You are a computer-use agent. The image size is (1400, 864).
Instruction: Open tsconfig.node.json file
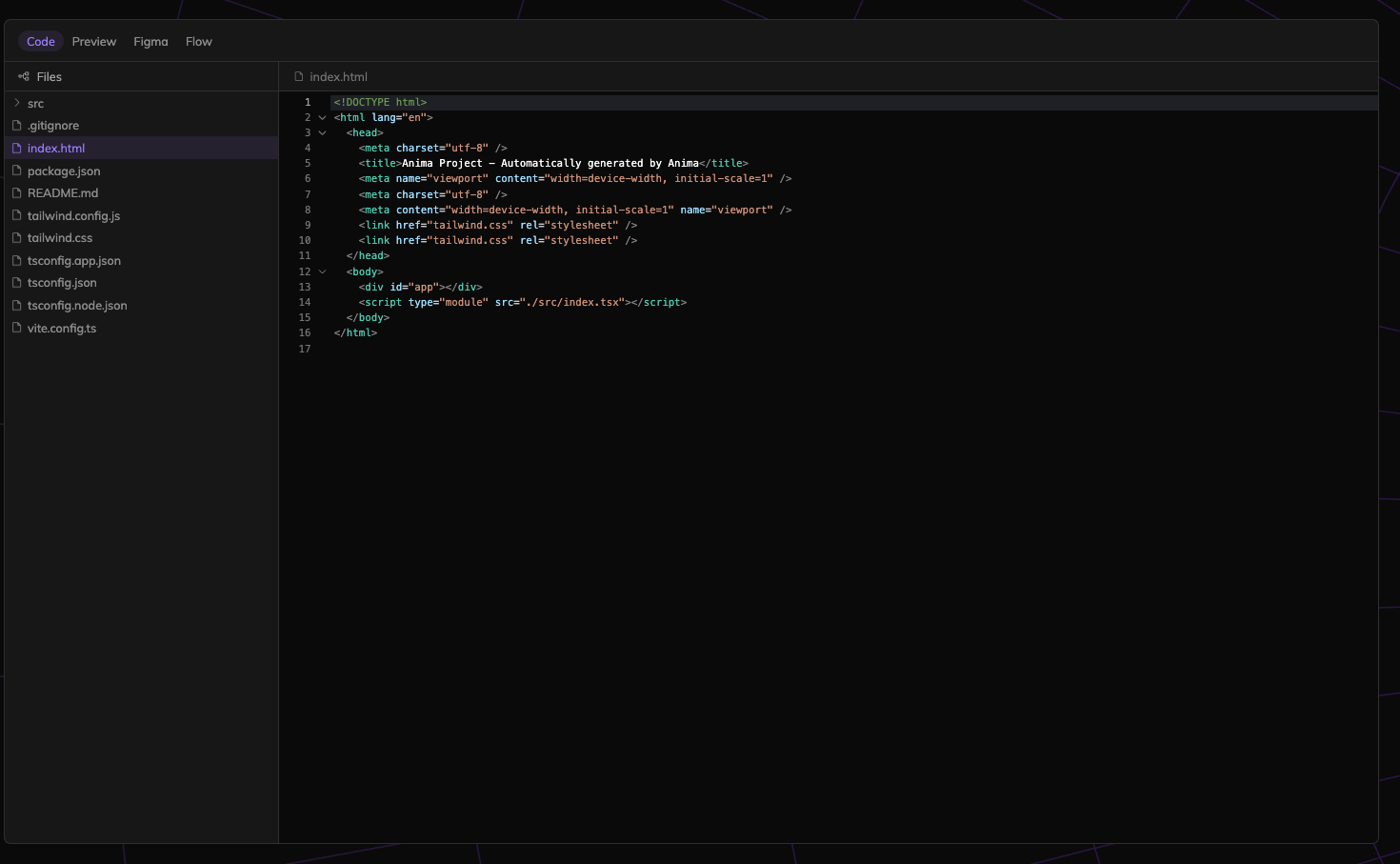[141, 305]
